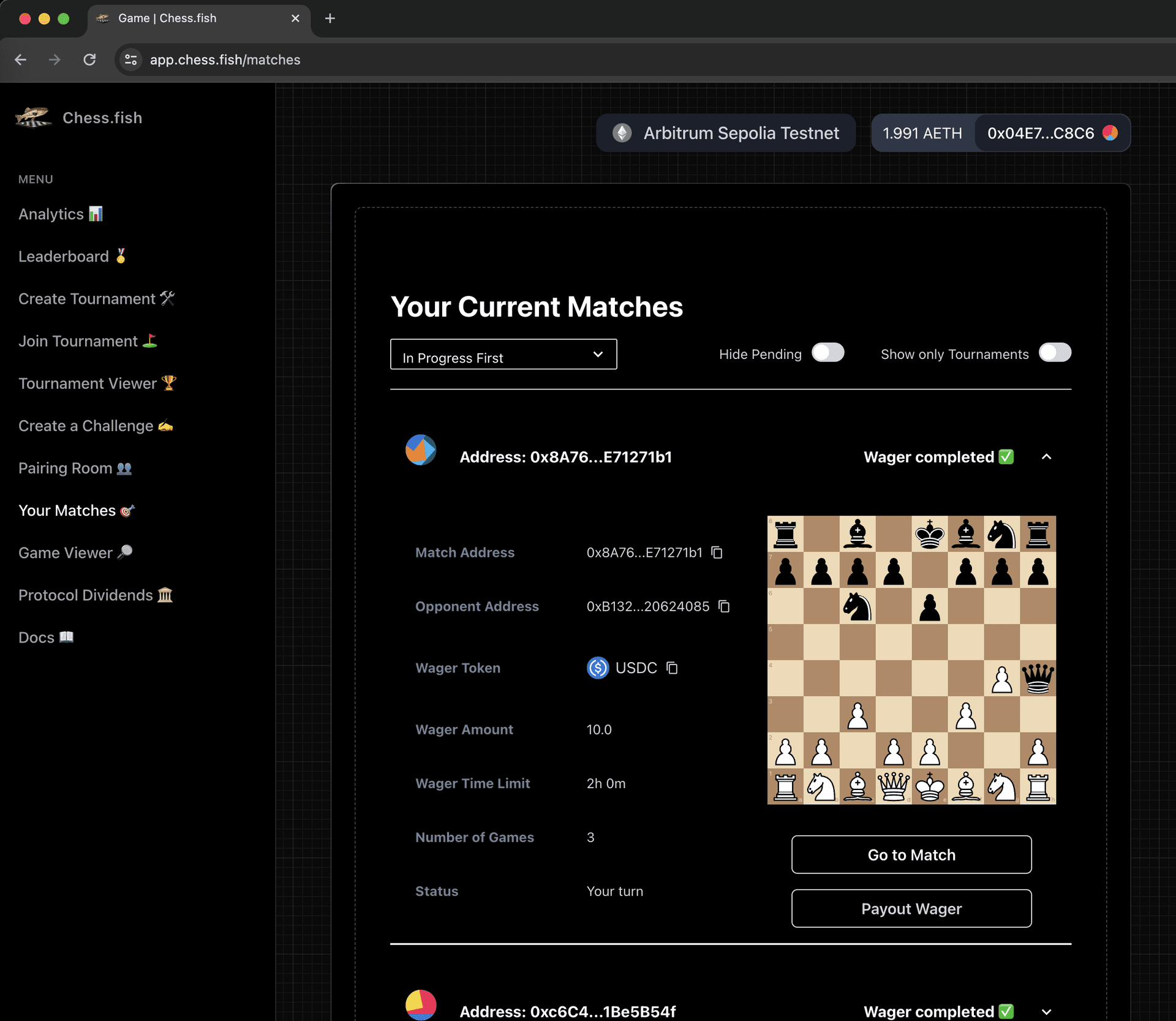
Task: Toggle the Hide Pending switch
Action: pyautogui.click(x=827, y=354)
